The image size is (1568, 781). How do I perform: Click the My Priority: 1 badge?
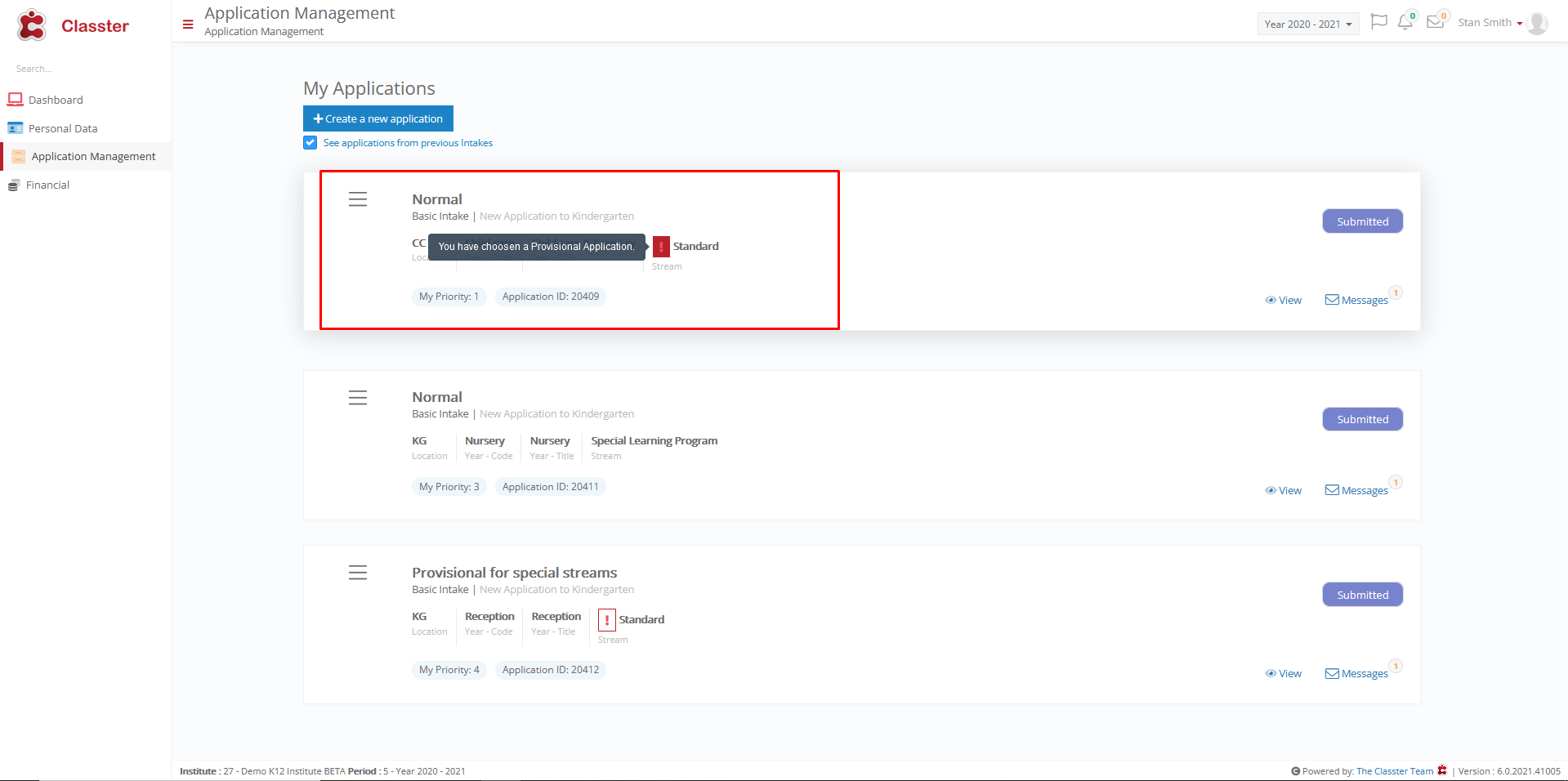coord(449,297)
